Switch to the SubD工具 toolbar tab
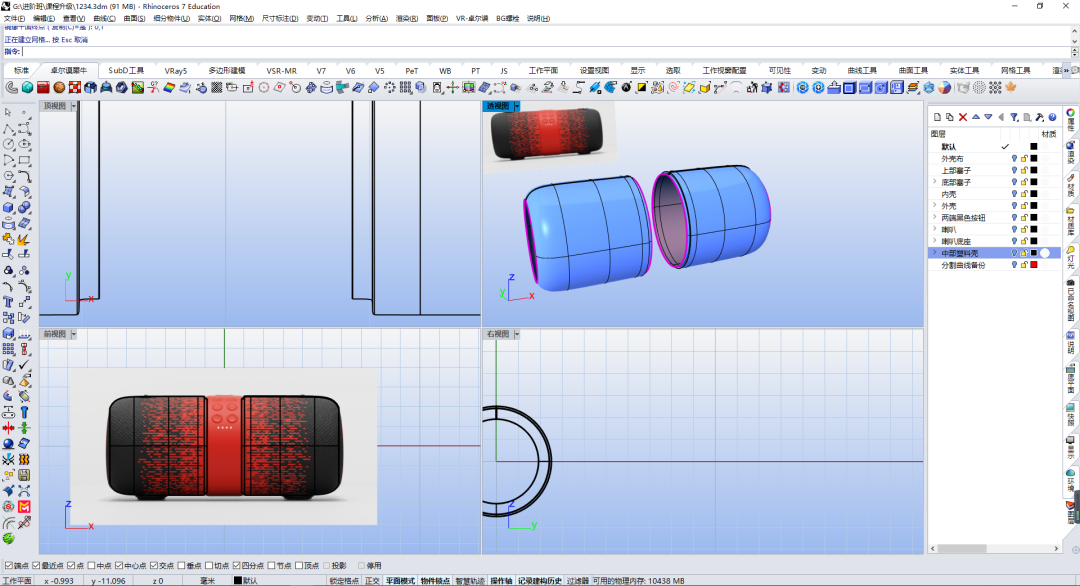This screenshot has height=586, width=1080. (x=126, y=70)
